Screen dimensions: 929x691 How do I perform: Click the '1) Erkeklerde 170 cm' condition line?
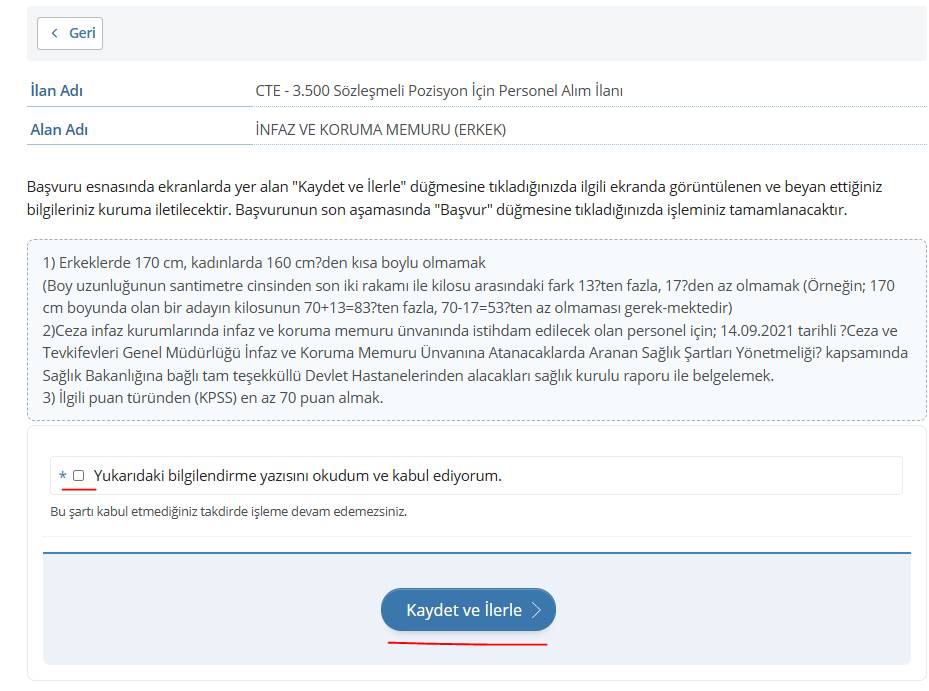click(264, 263)
